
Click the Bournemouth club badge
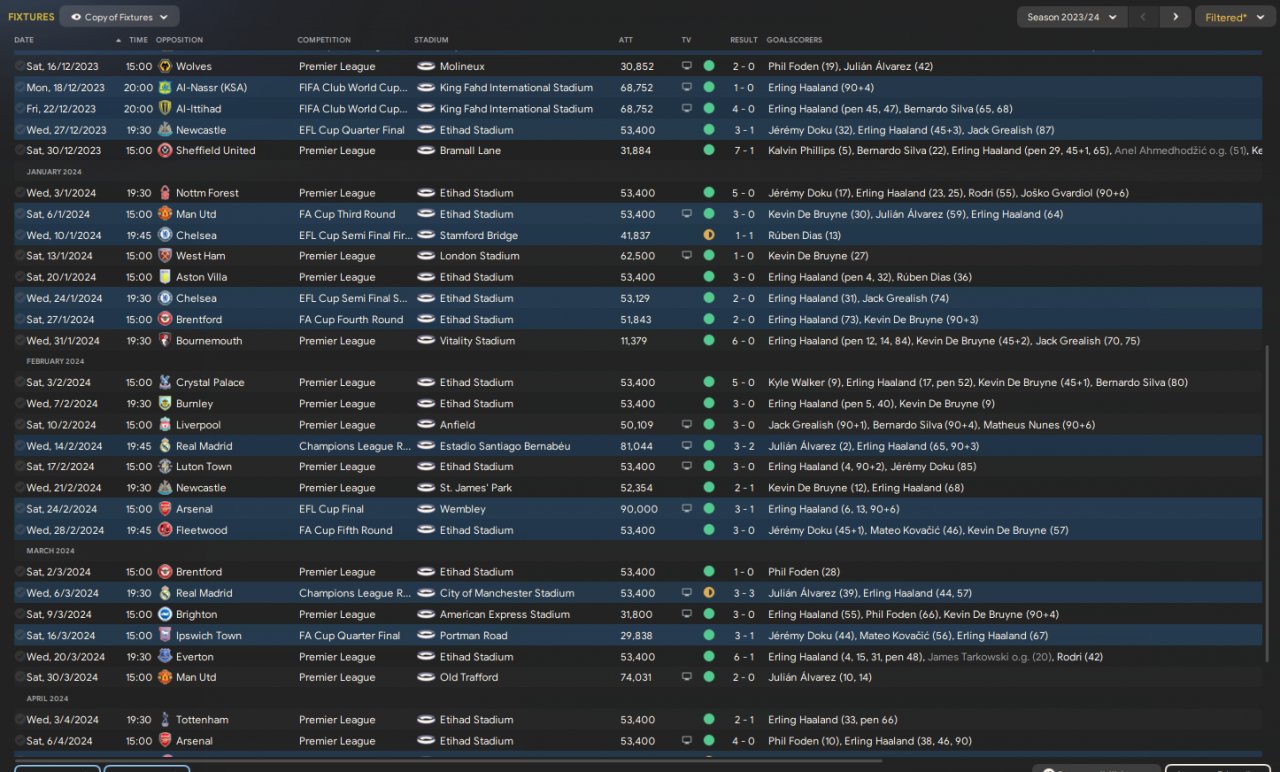[164, 341]
